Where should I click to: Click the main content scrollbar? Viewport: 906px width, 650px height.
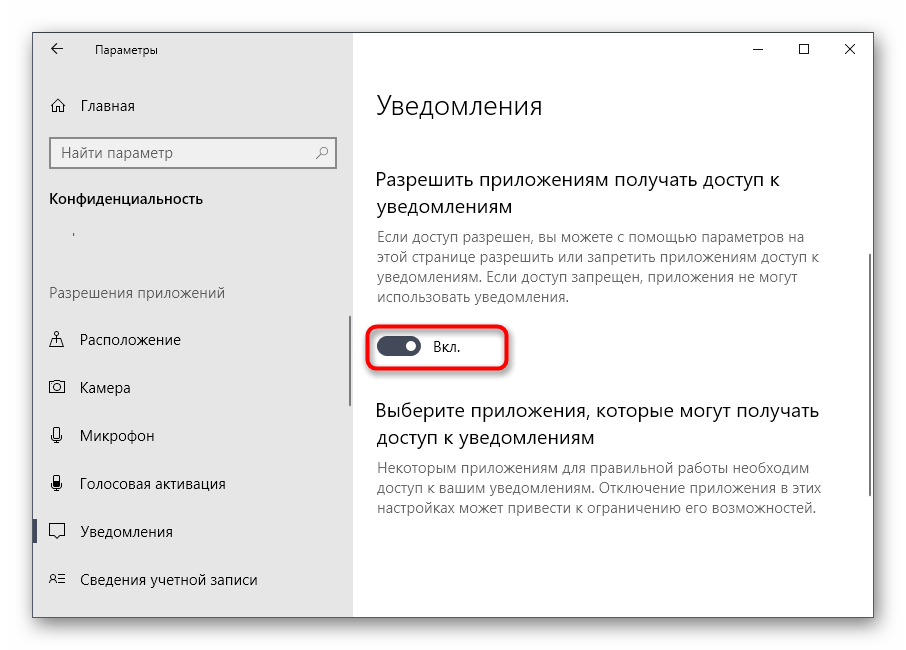click(869, 374)
